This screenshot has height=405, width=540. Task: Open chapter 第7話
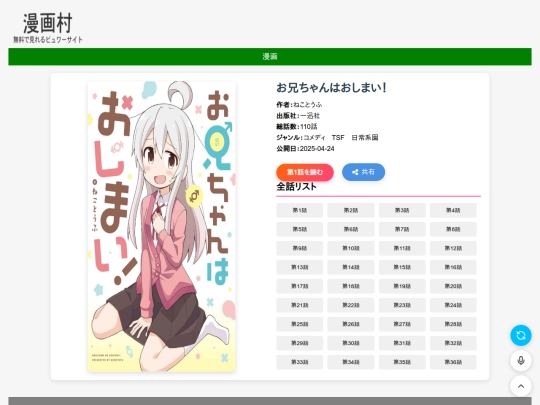click(402, 229)
